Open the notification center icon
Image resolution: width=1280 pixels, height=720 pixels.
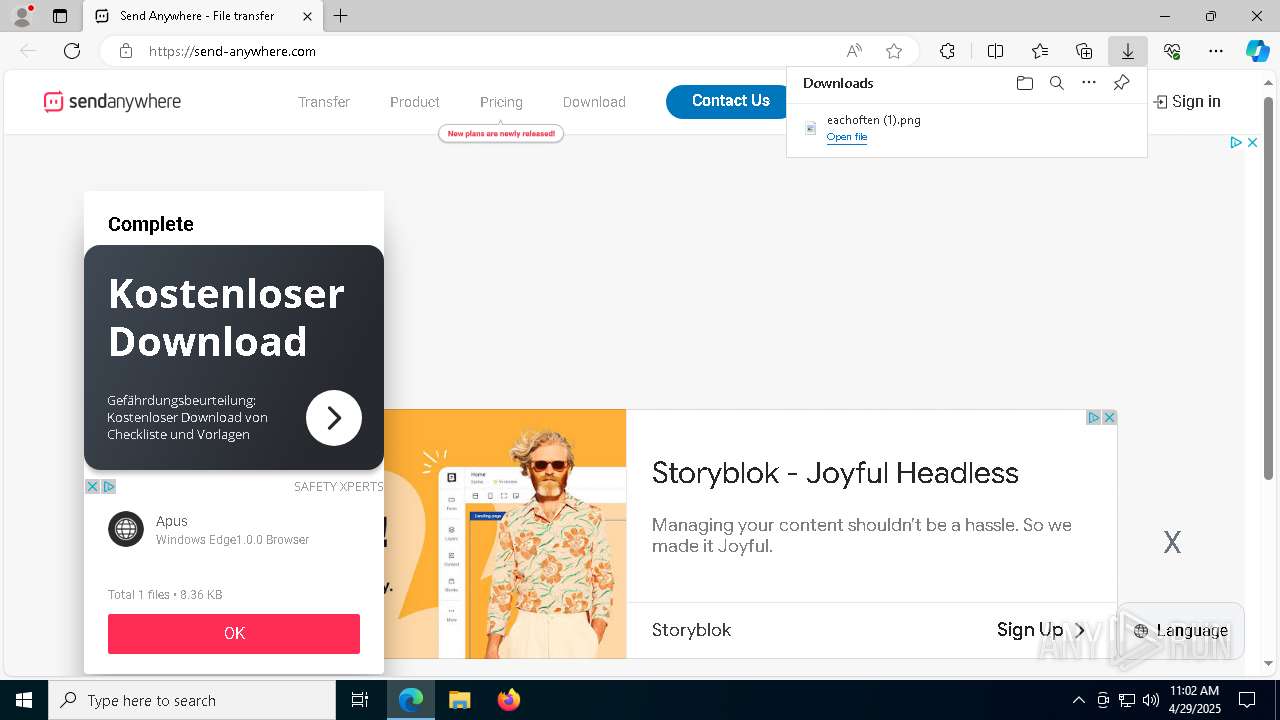pyautogui.click(x=1247, y=700)
